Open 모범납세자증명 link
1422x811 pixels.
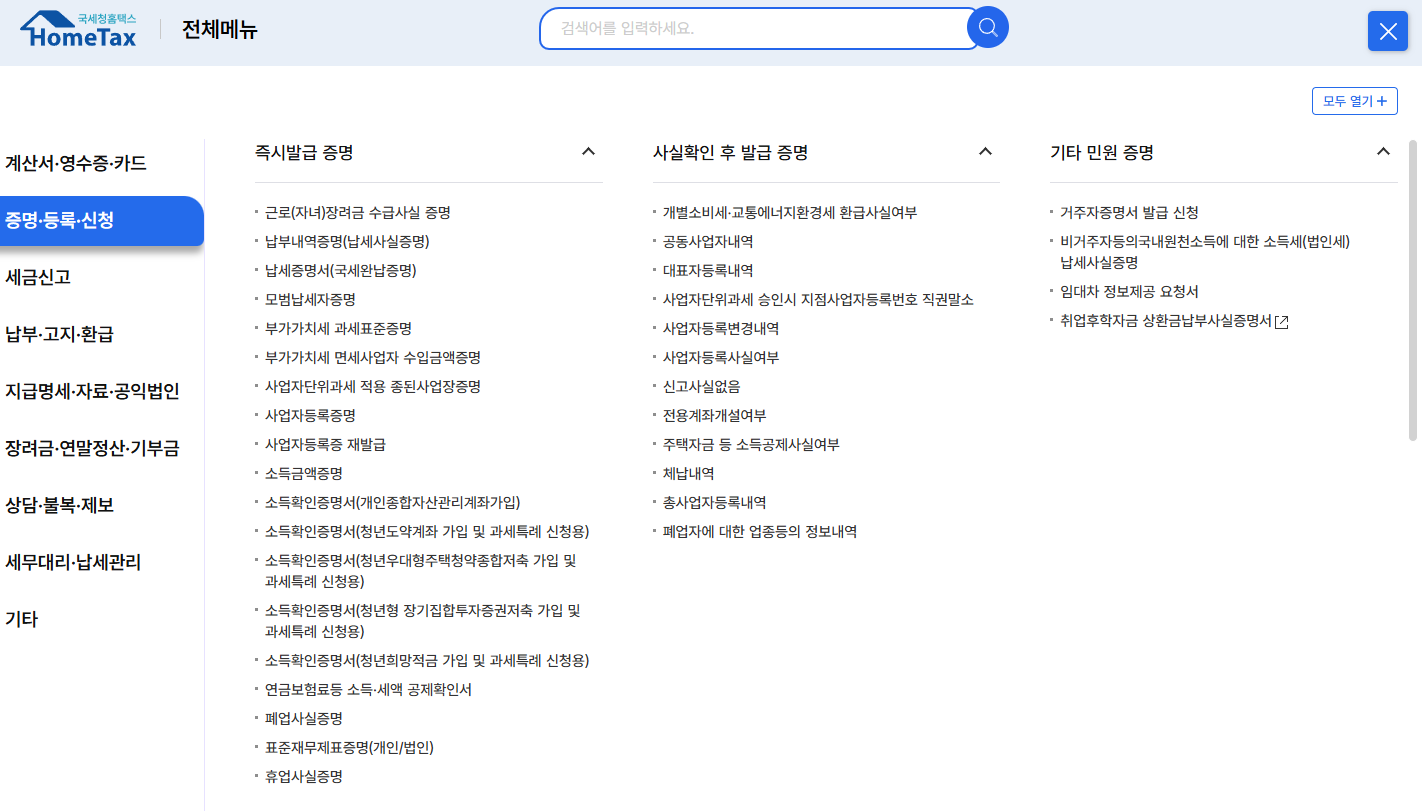tap(310, 300)
